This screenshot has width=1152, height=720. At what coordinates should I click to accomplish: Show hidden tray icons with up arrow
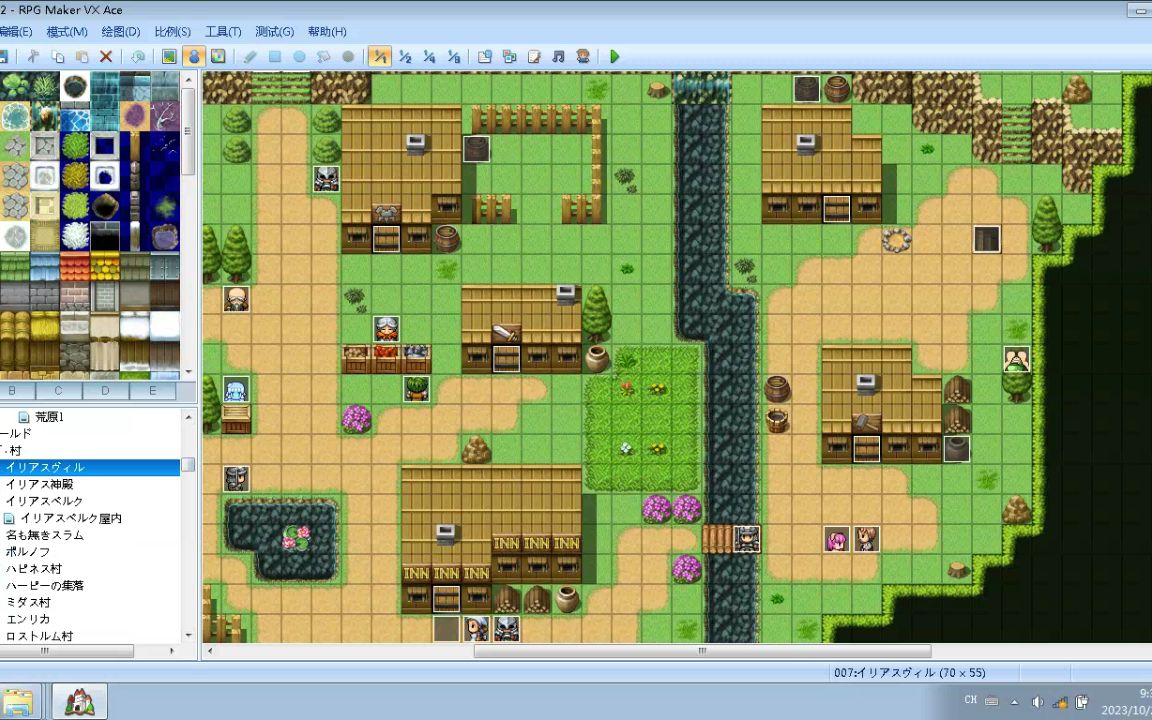tap(1015, 702)
